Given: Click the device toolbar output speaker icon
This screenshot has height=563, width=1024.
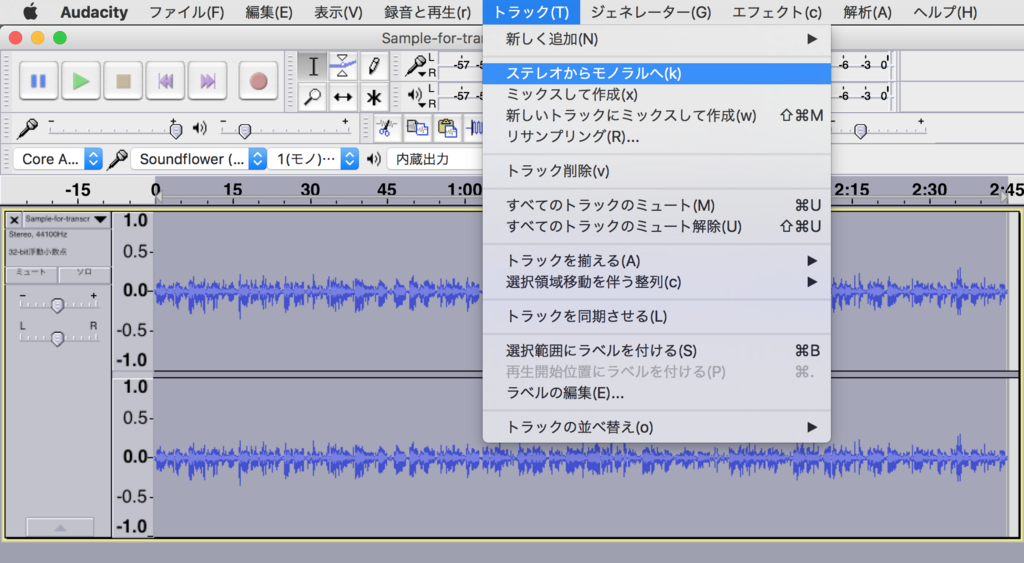Looking at the screenshot, I should (374, 159).
